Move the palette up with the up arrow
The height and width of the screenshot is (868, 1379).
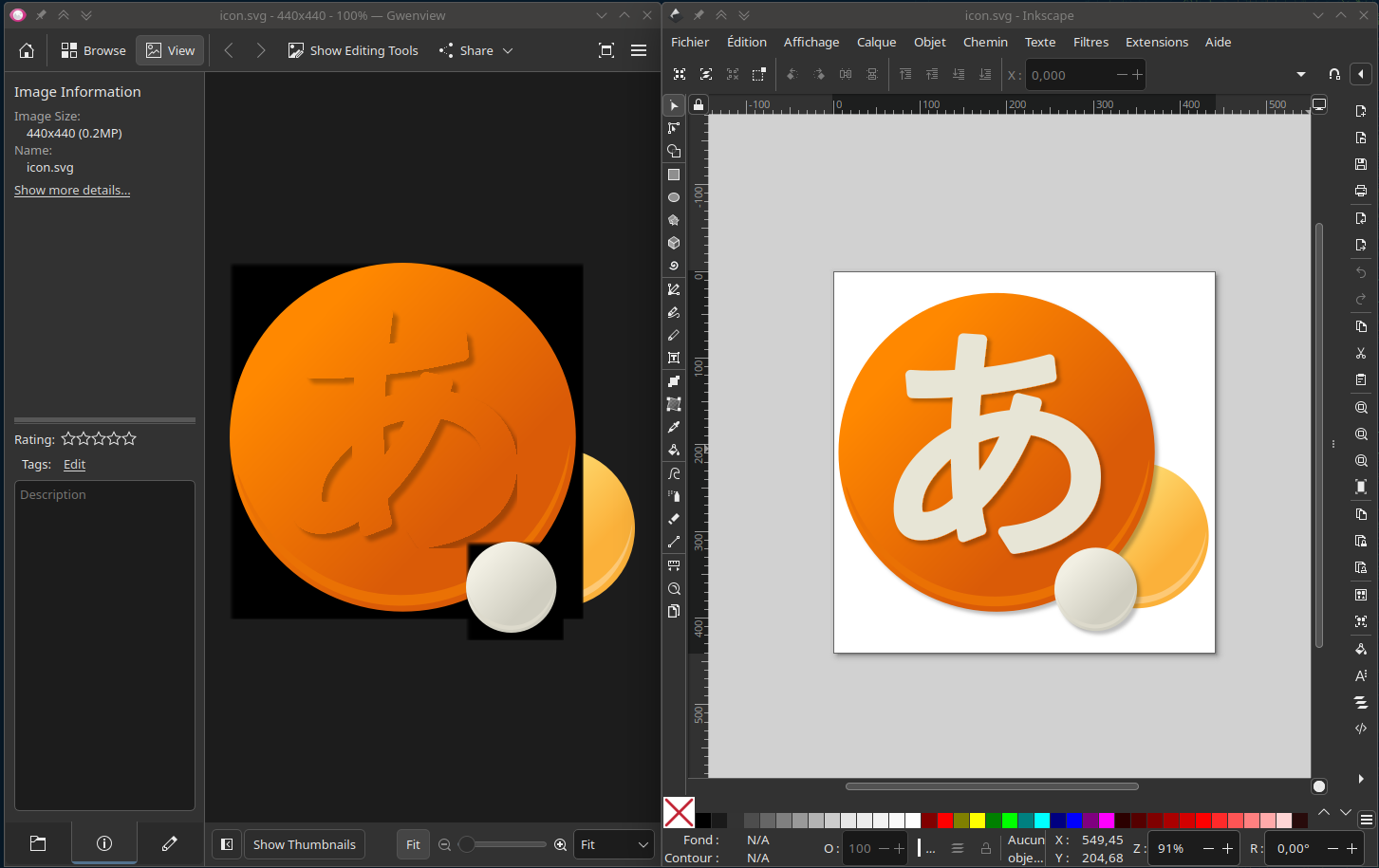tap(1324, 813)
